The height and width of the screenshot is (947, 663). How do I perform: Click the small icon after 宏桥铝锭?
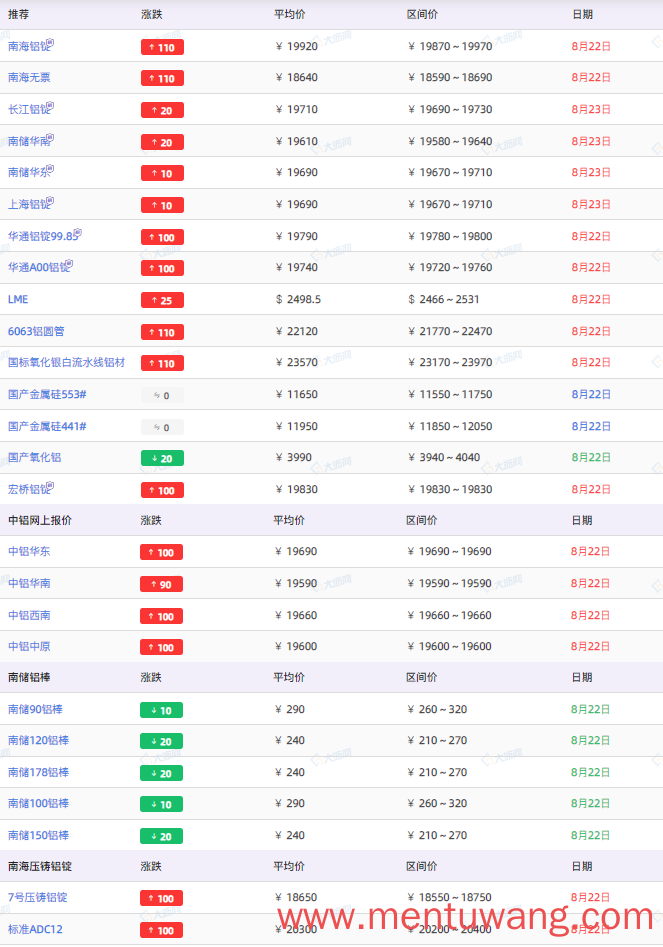click(x=50, y=486)
